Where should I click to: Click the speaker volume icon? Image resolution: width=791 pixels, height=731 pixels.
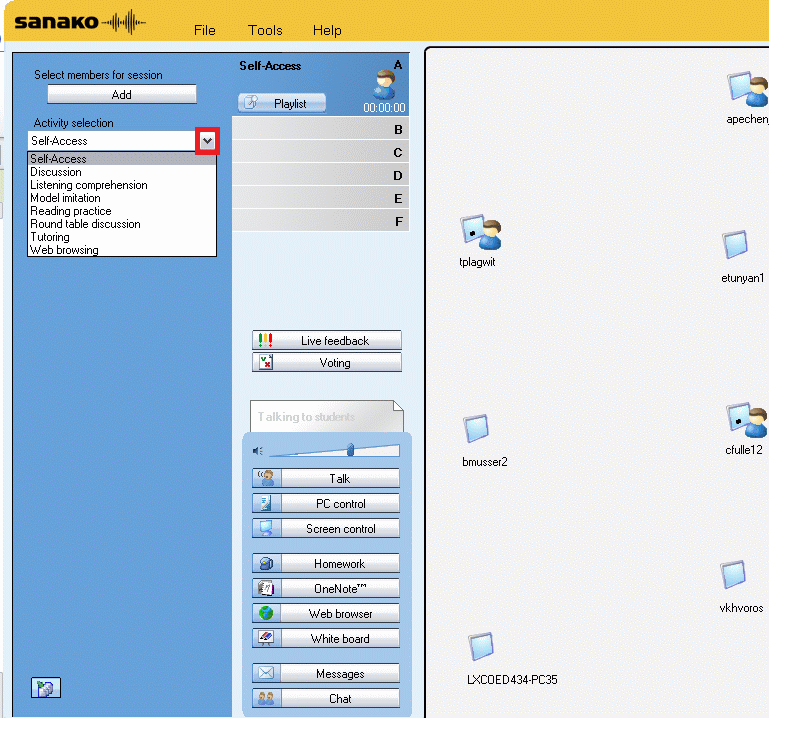pos(258,451)
